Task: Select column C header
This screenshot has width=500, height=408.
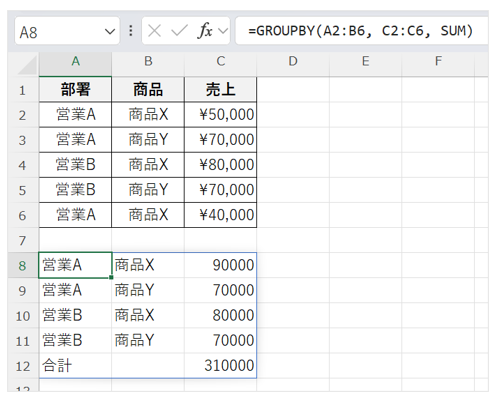Action: pyautogui.click(x=221, y=62)
